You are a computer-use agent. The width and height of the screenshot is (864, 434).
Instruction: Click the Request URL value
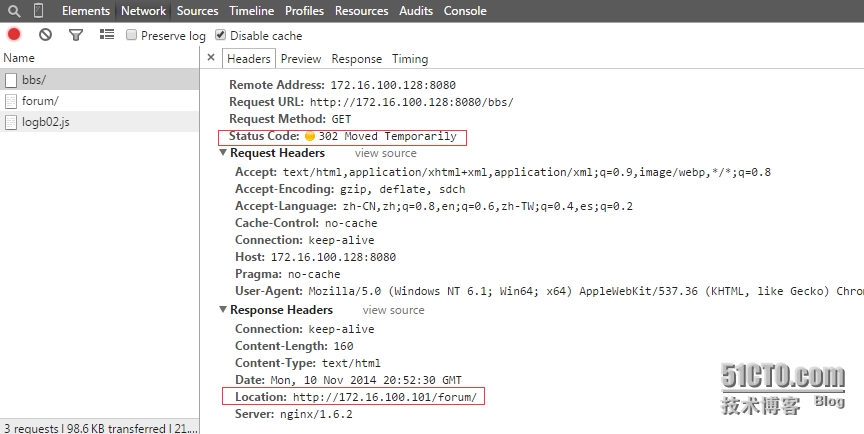coord(412,102)
